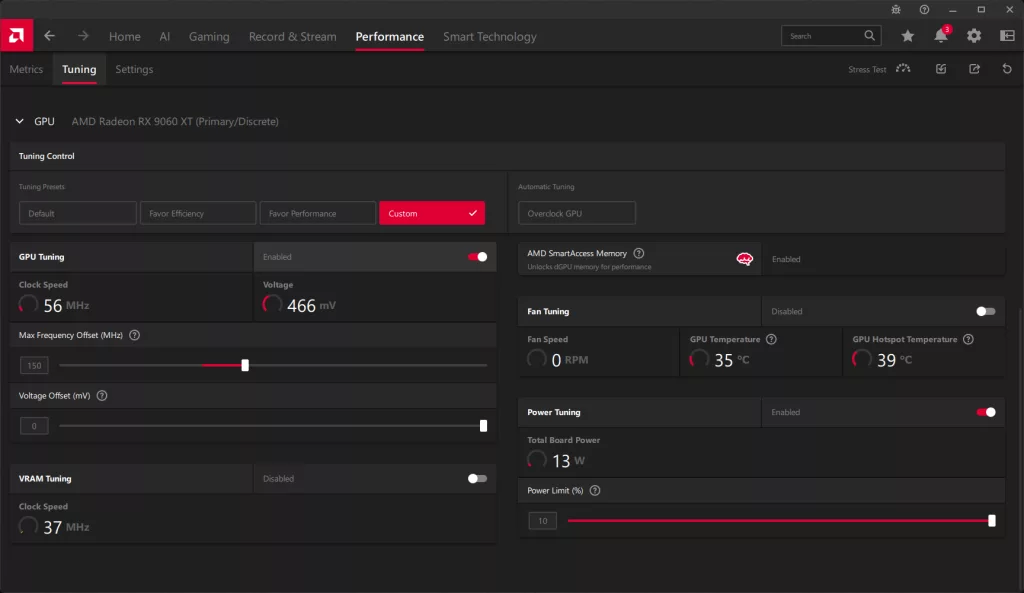The width and height of the screenshot is (1024, 593).
Task: Disable the Power Tuning toggle
Action: tap(985, 412)
